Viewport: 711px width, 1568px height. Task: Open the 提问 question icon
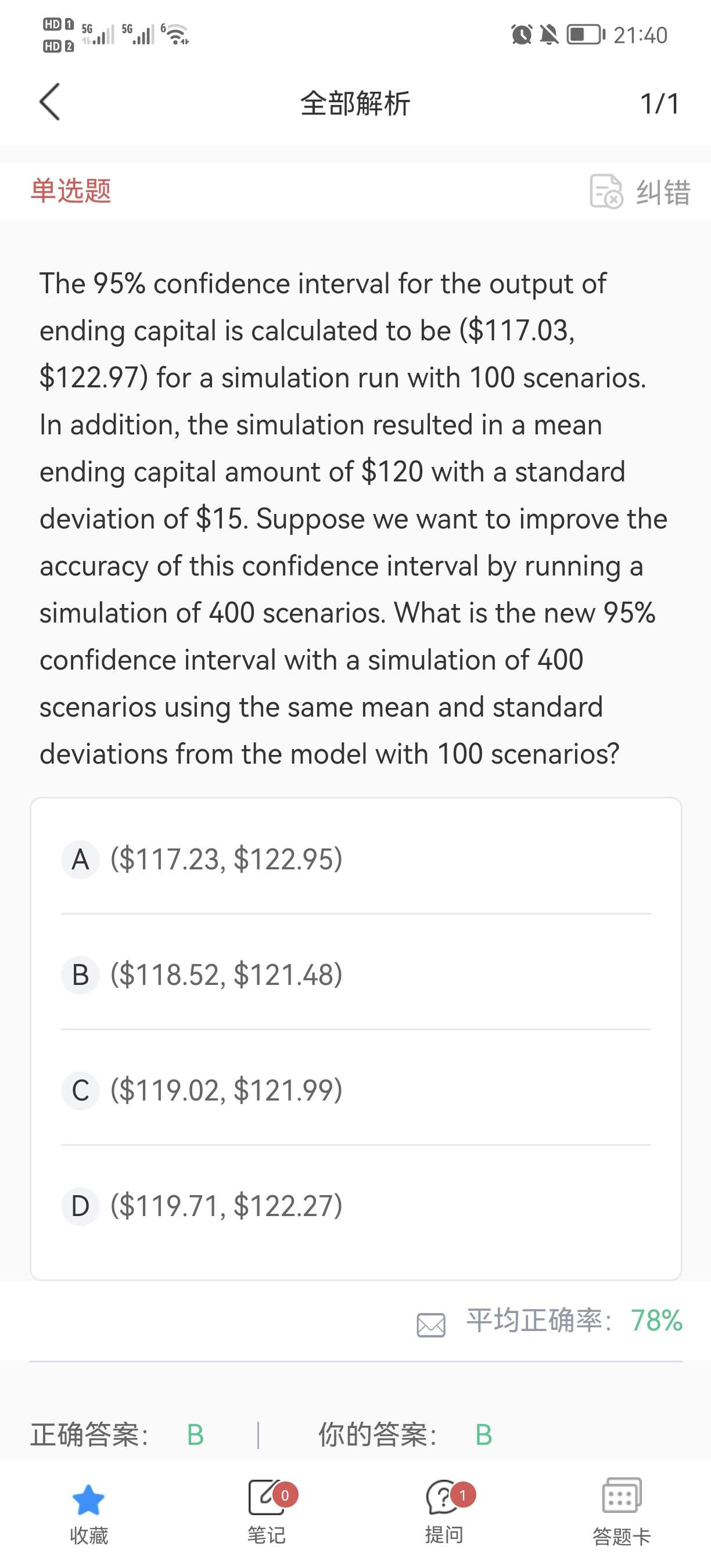tap(444, 1497)
